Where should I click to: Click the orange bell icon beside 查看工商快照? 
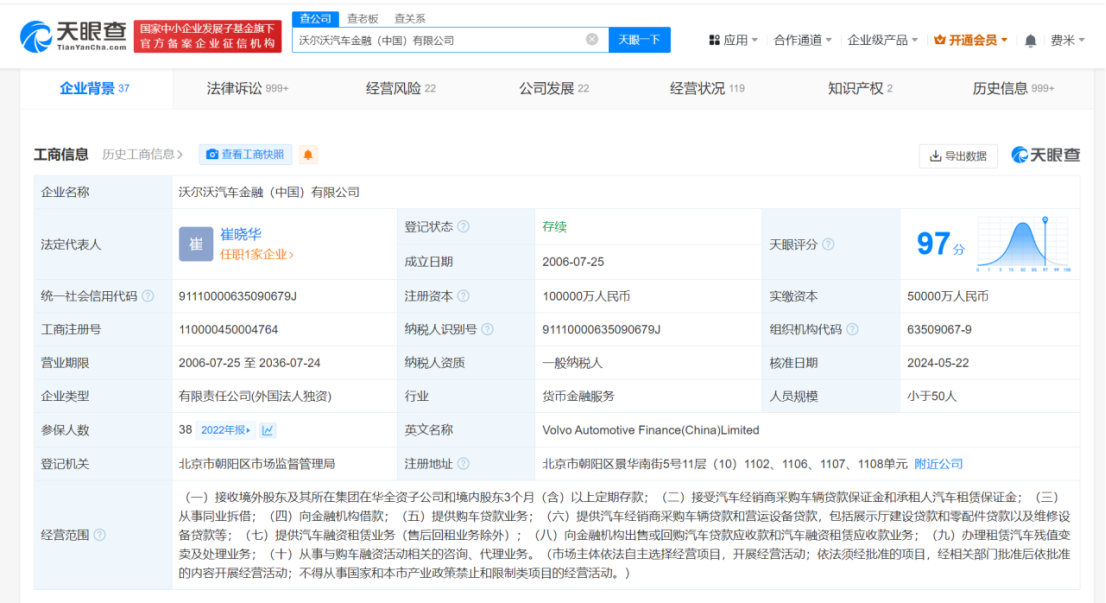(x=309, y=155)
